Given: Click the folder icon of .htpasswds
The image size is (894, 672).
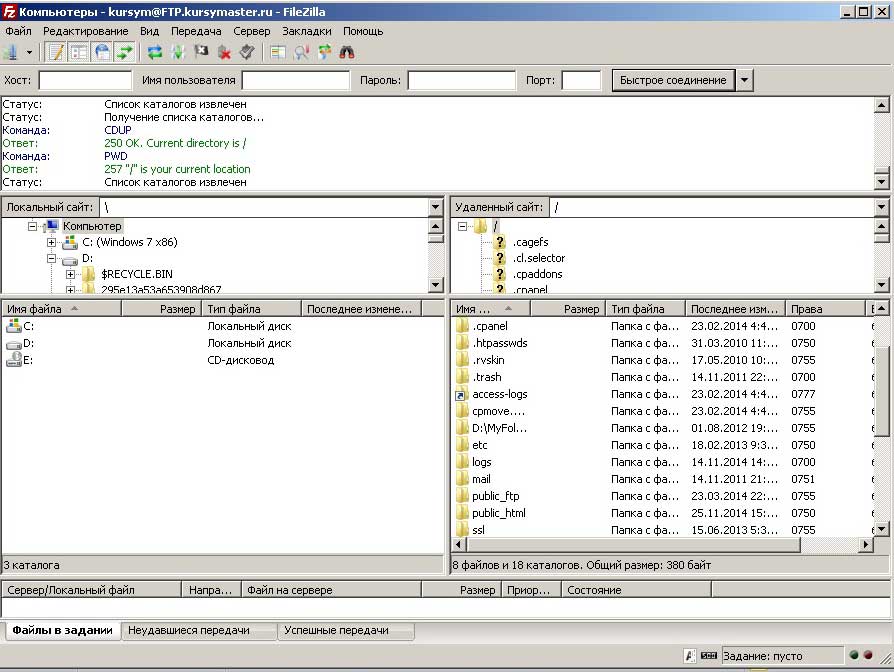Looking at the screenshot, I should pyautogui.click(x=462, y=343).
